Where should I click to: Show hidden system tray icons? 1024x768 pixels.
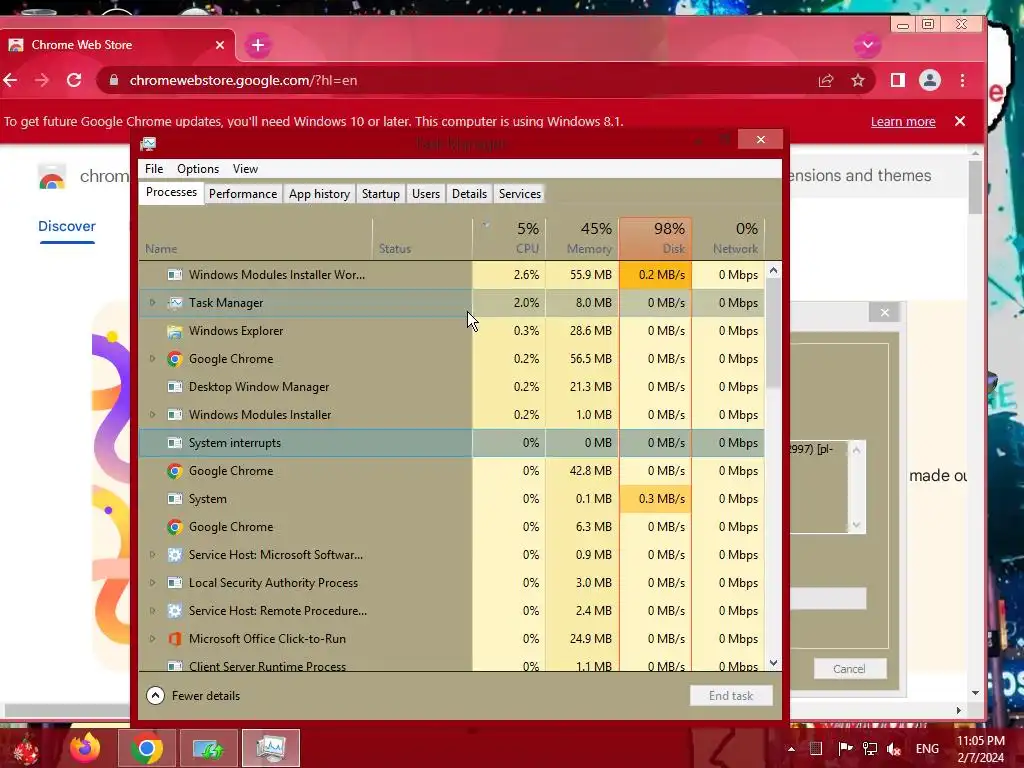pos(791,749)
